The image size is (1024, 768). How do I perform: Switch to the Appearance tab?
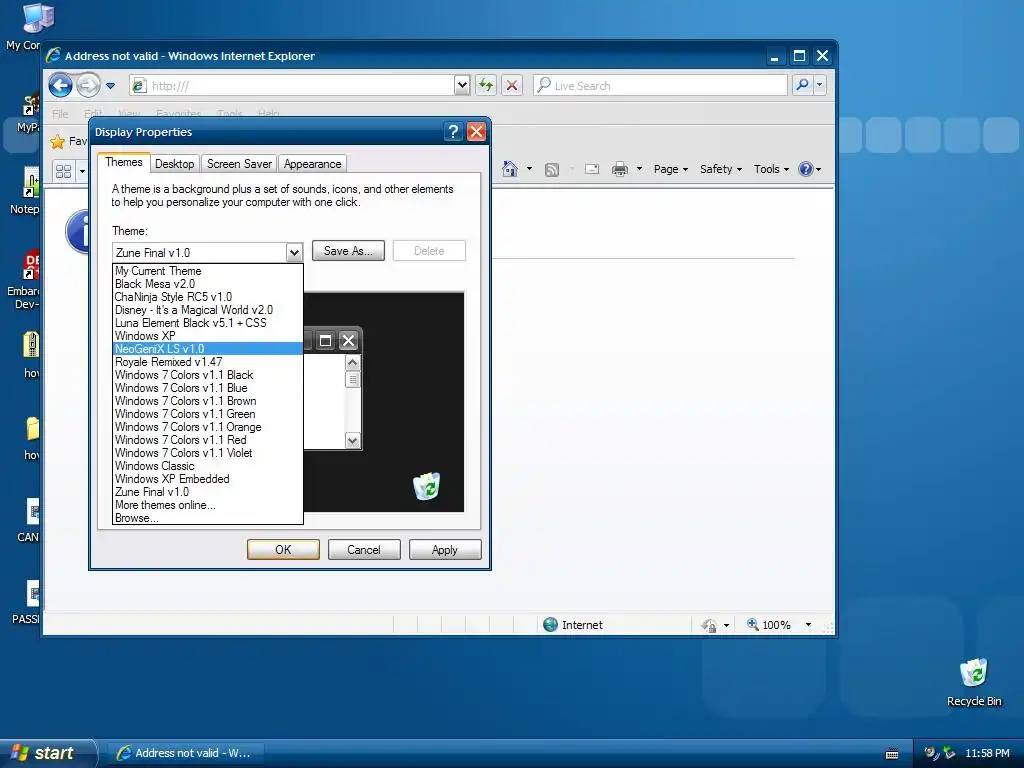tap(312, 164)
